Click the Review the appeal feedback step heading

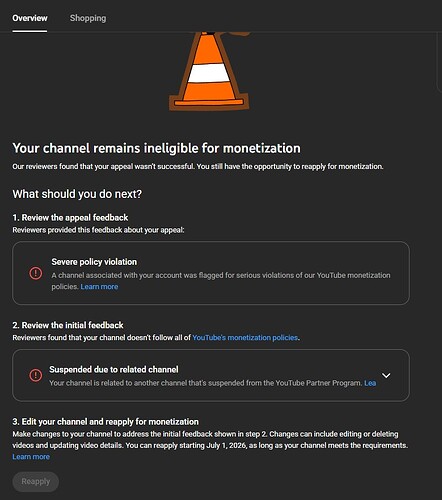point(70,218)
